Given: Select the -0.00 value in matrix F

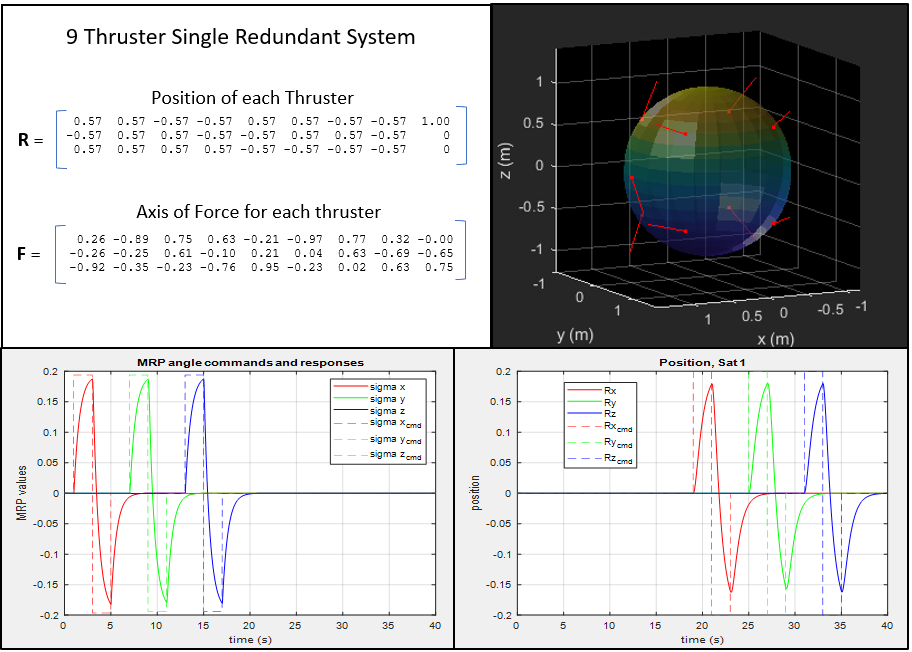Looking at the screenshot, I should [x=436, y=240].
